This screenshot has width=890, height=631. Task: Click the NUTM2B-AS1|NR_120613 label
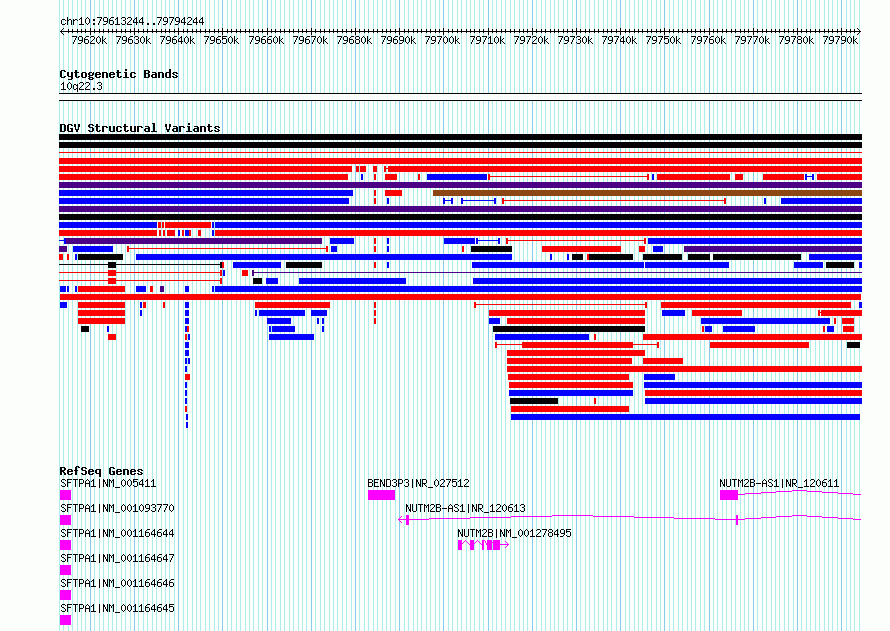point(465,508)
